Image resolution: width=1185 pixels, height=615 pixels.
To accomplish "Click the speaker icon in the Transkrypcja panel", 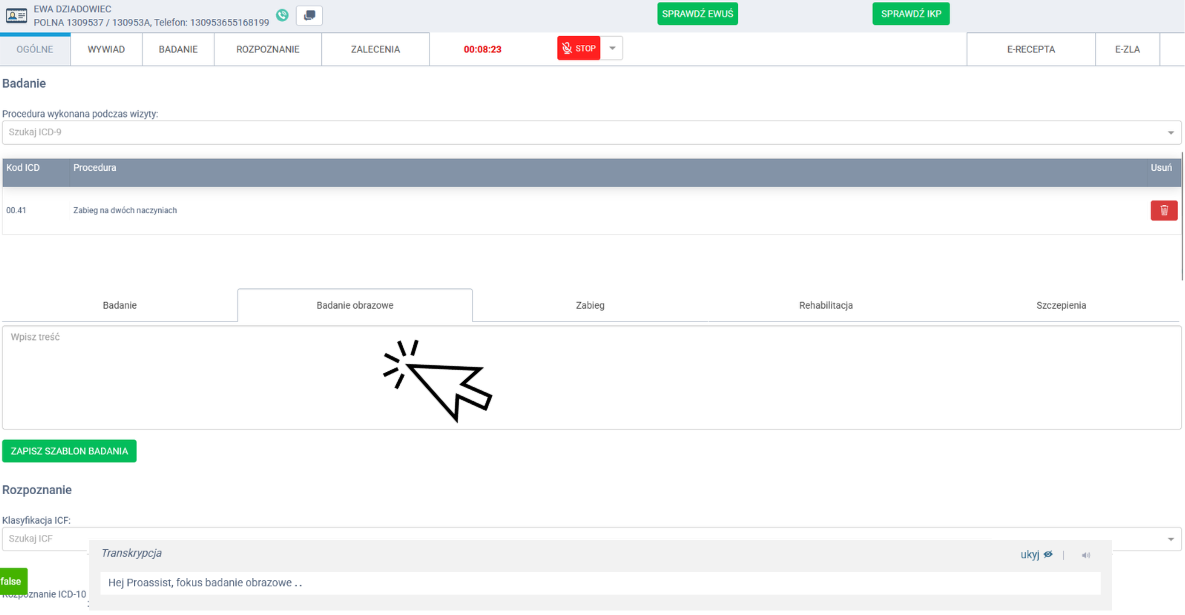I will coord(1086,555).
